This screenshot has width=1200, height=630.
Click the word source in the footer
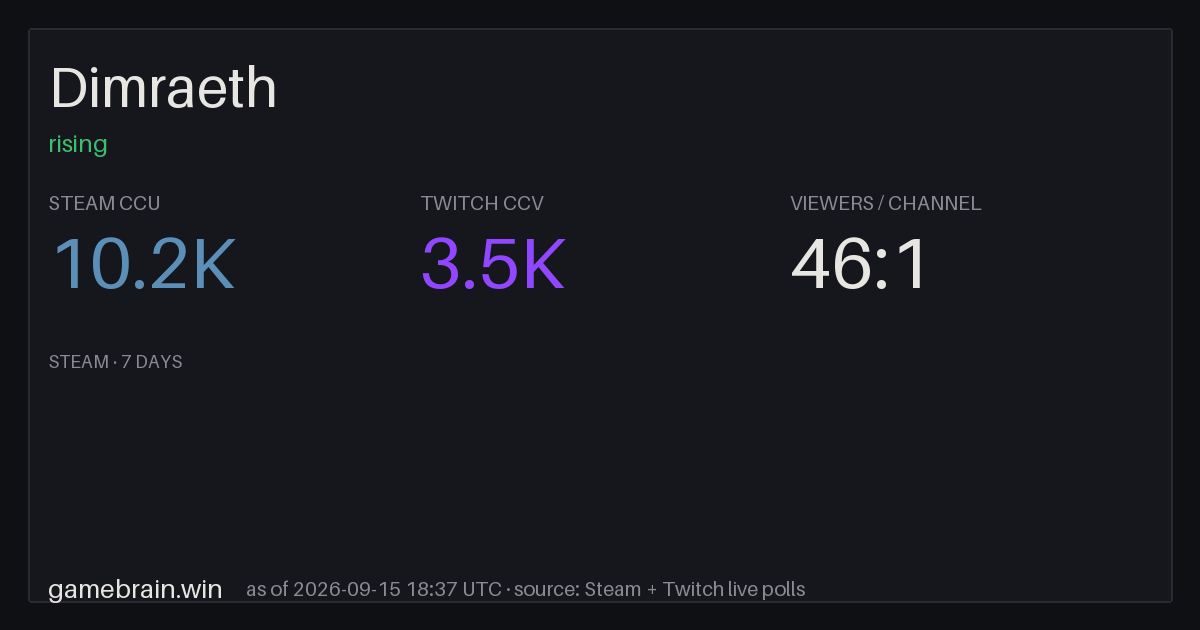(546, 590)
